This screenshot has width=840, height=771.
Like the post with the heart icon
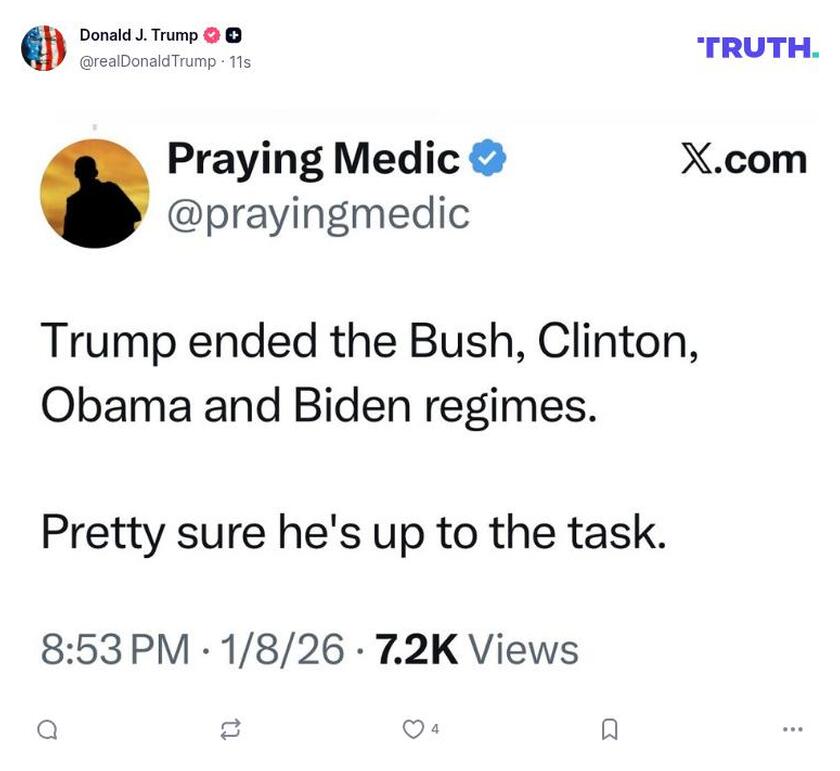click(411, 730)
